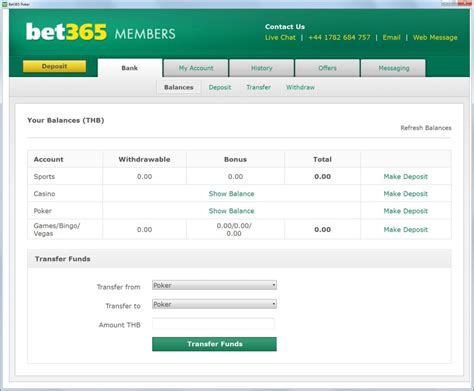The image size is (474, 391).
Task: Click the +44 1782 684 757 phone number
Action: click(339, 37)
